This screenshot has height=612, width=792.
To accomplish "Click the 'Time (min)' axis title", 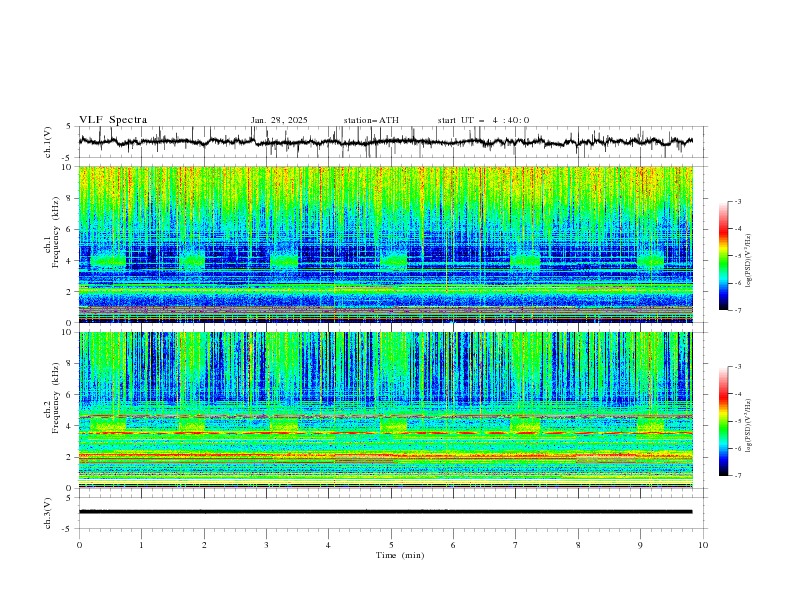I will [400, 555].
